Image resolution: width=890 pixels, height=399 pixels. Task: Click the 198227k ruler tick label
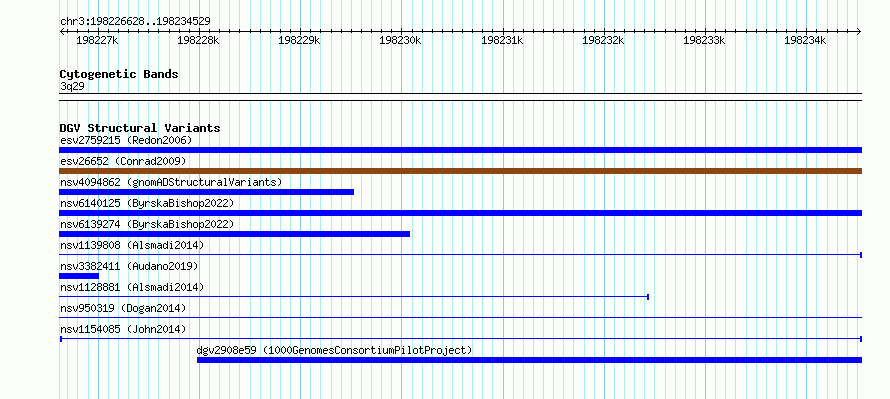[x=97, y=40]
